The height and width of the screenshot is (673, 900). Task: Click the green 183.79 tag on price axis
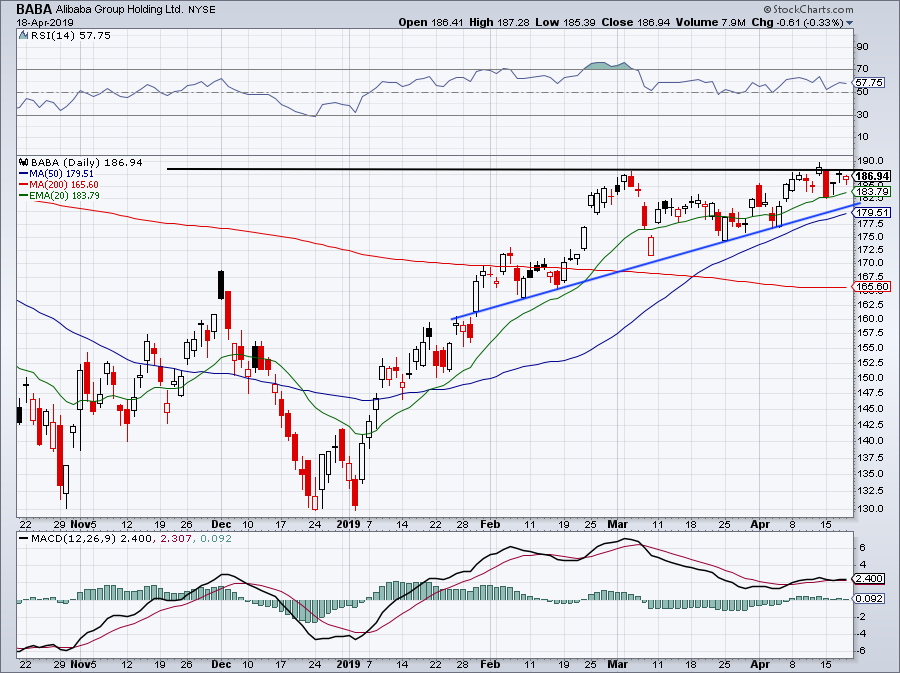[x=872, y=192]
